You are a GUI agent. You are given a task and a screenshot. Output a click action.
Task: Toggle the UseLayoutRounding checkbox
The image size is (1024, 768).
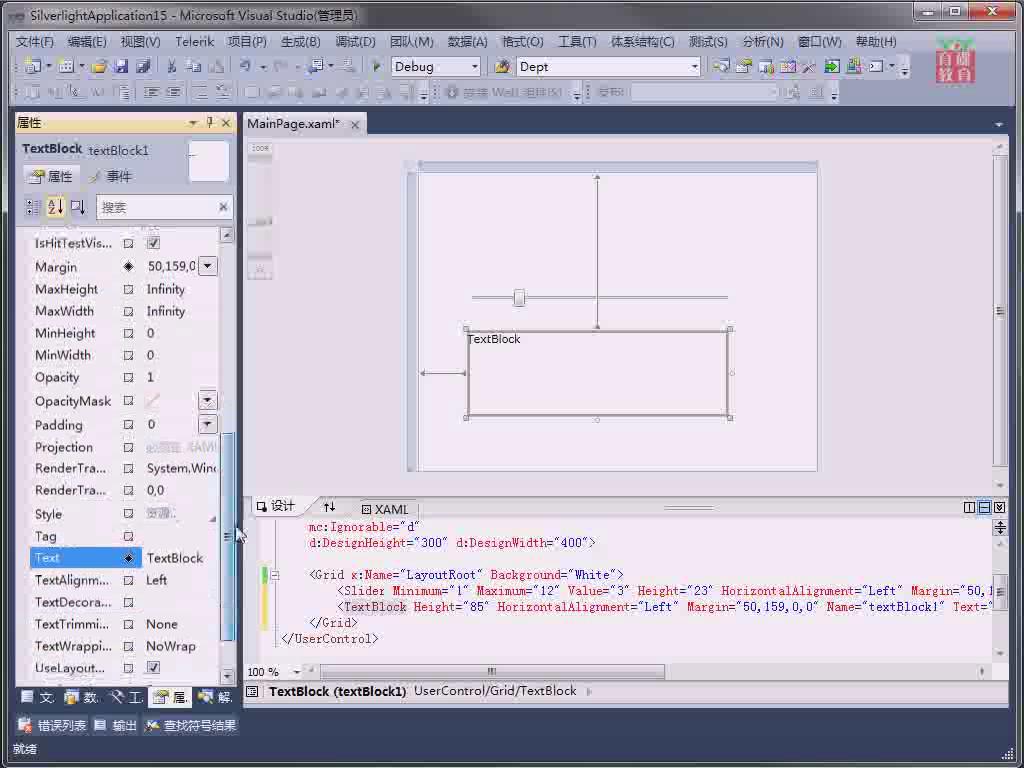153,667
